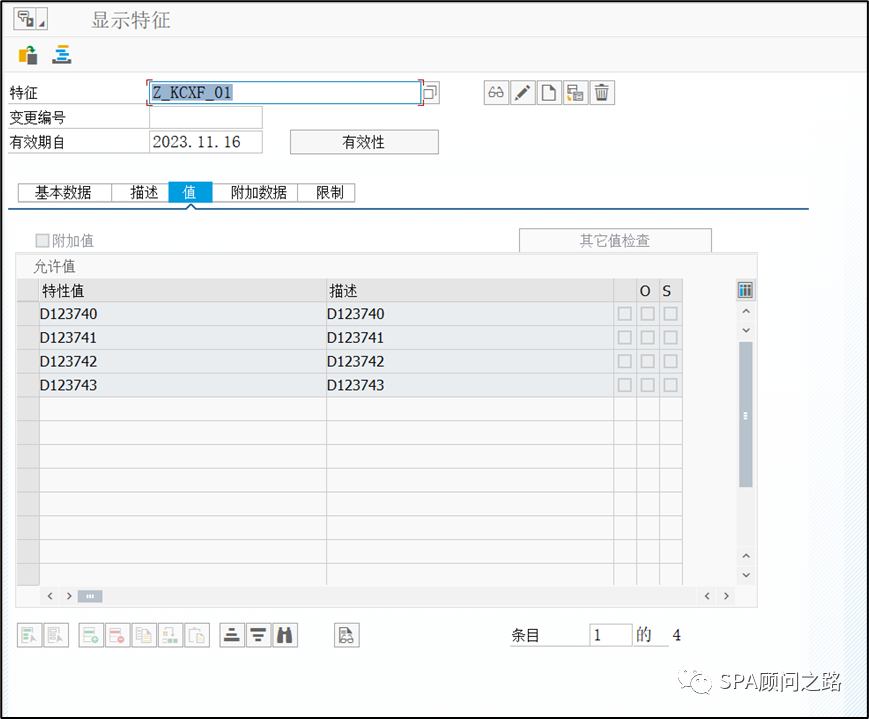Click the paste rows icon

[x=197, y=635]
